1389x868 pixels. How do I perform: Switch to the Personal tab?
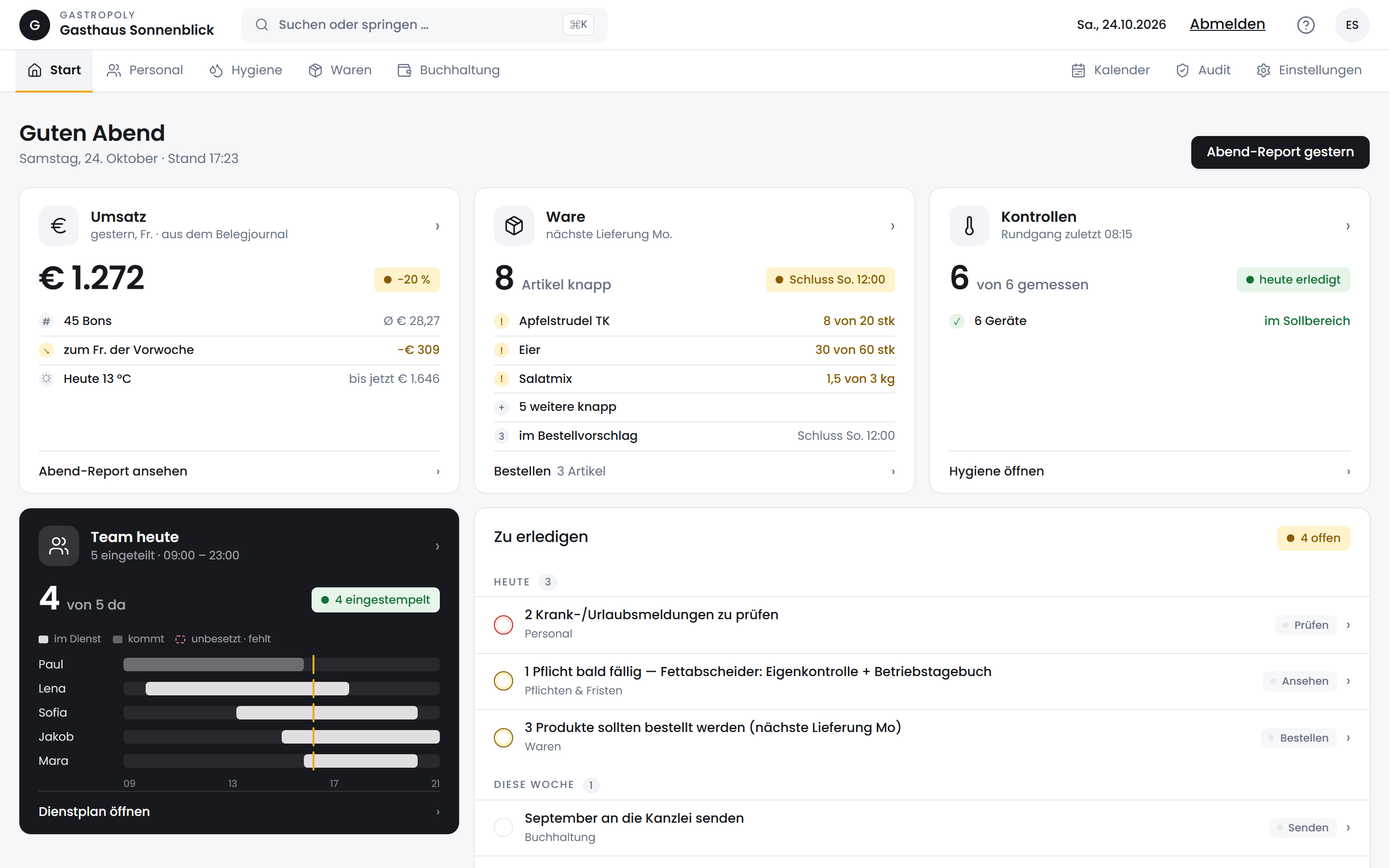coord(145,70)
